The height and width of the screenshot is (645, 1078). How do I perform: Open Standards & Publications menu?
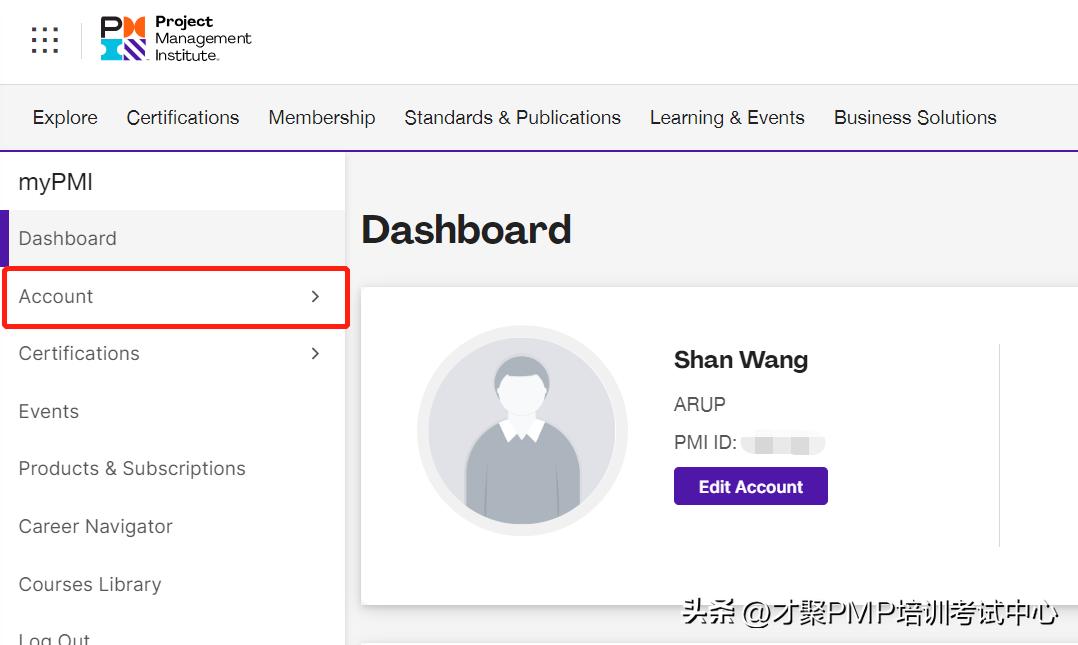(512, 118)
